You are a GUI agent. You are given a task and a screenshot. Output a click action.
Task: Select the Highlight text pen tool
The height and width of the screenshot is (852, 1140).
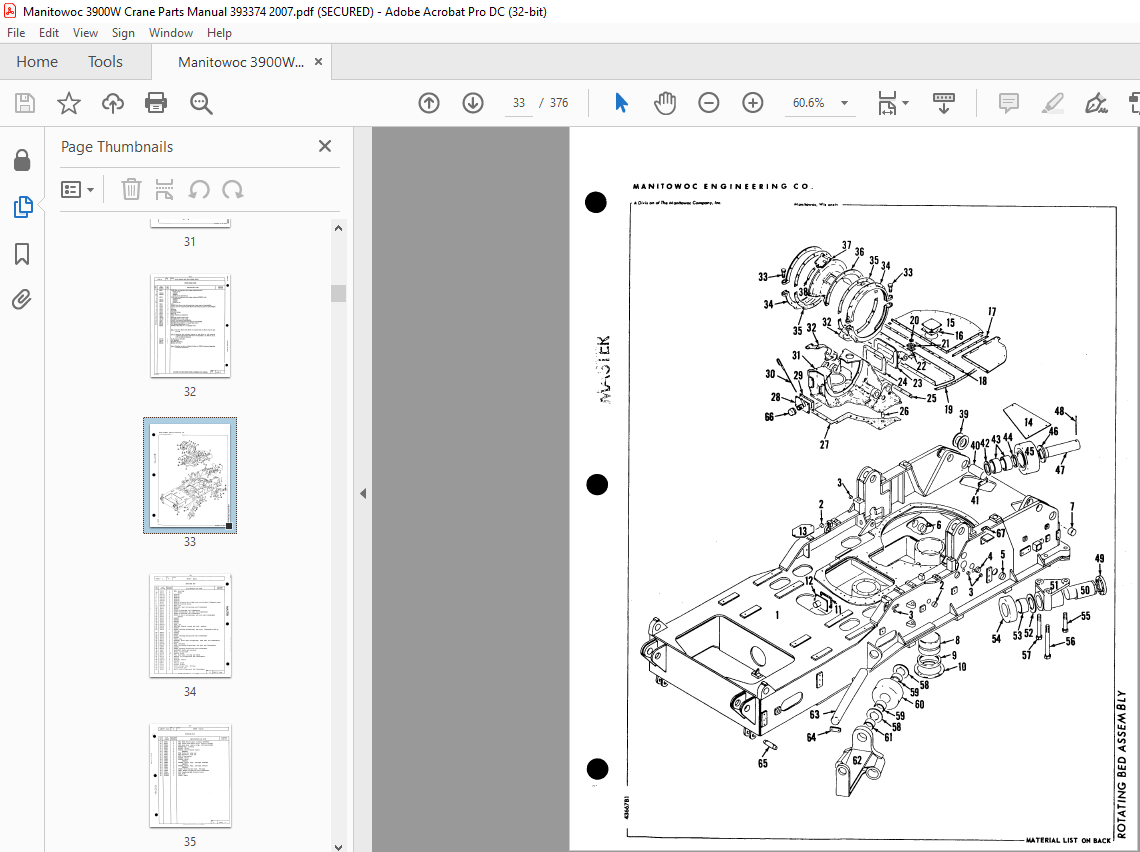pyautogui.click(x=1052, y=103)
